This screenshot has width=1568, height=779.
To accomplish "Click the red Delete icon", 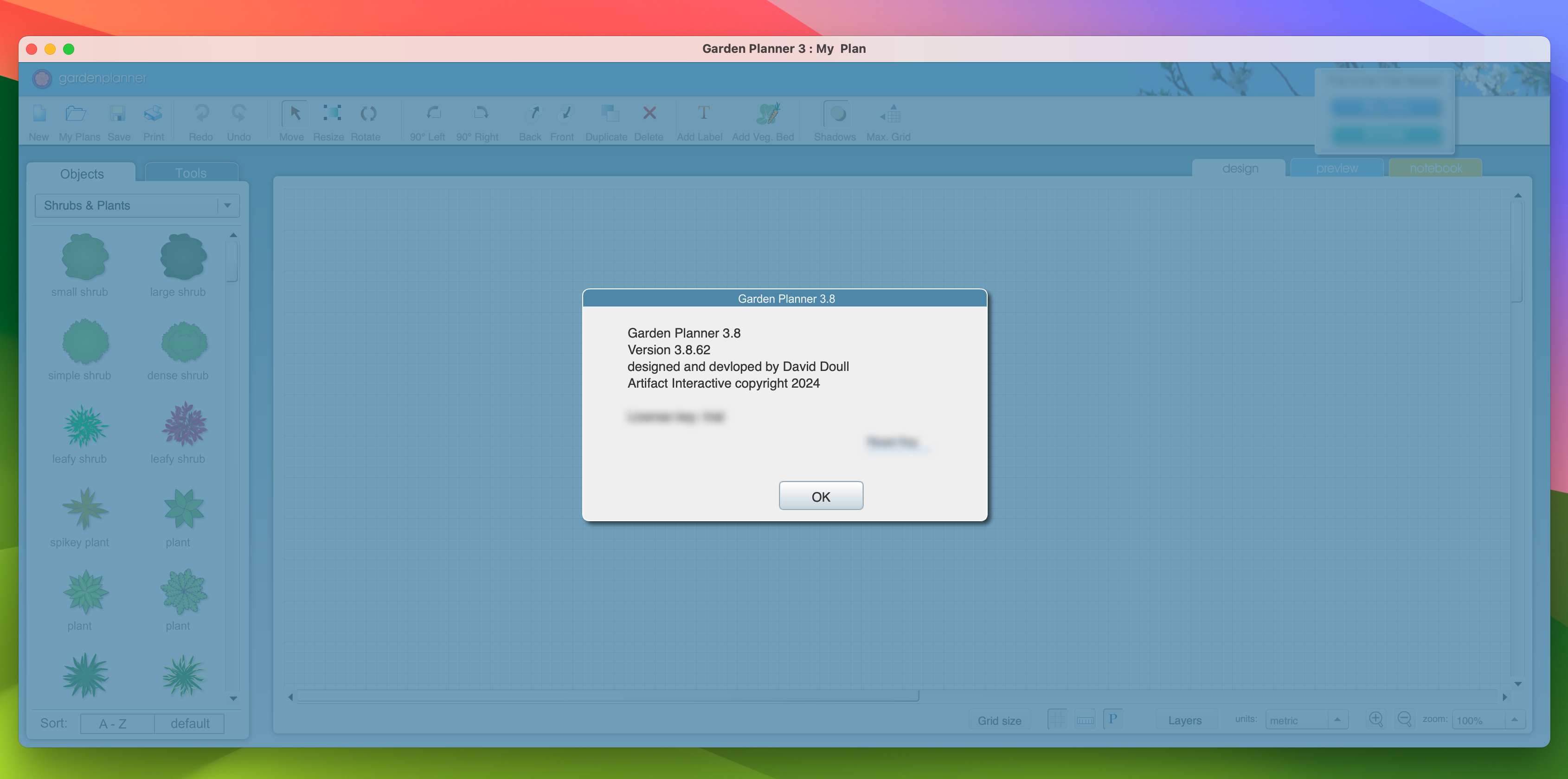I will click(x=649, y=113).
